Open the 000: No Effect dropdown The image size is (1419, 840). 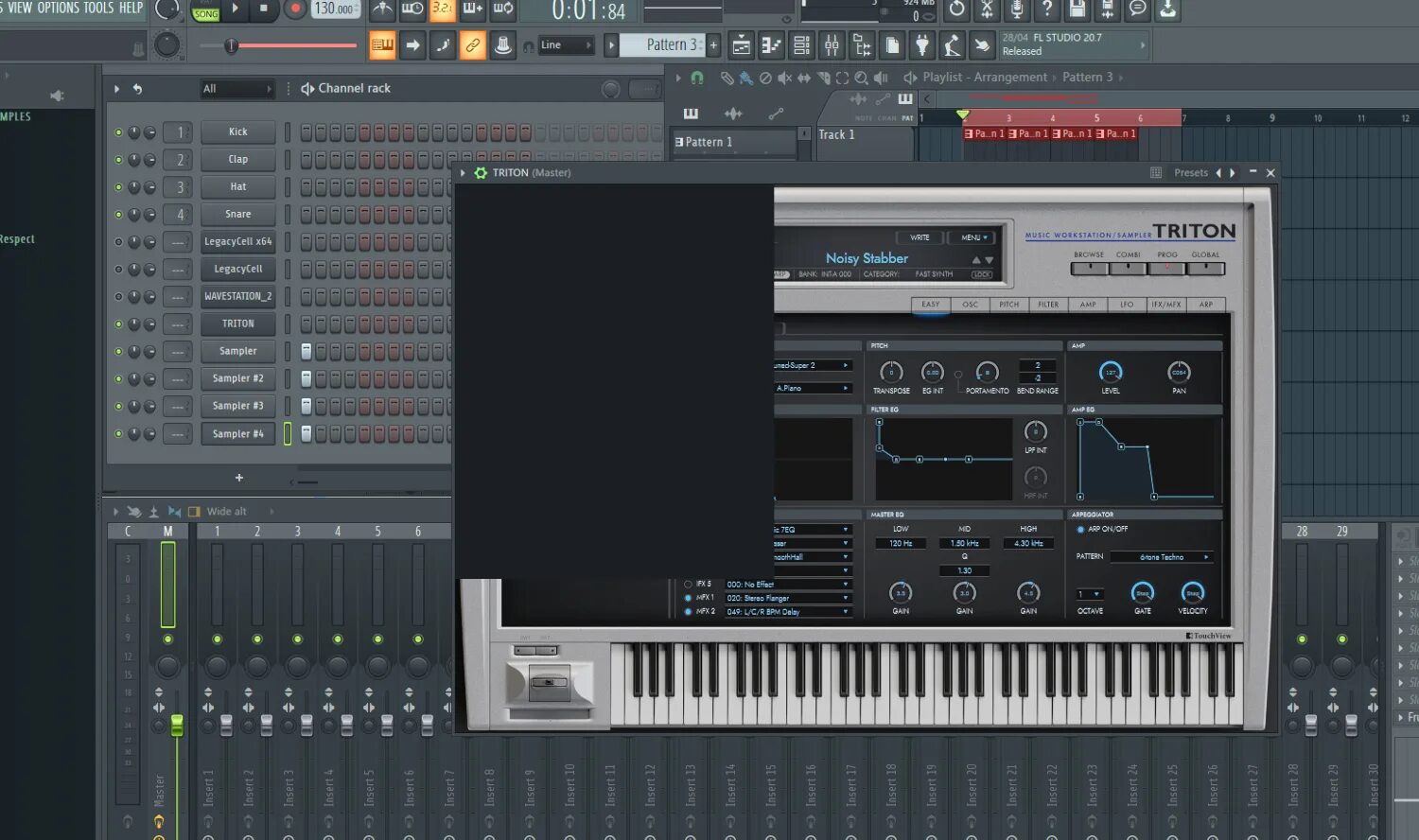(788, 585)
